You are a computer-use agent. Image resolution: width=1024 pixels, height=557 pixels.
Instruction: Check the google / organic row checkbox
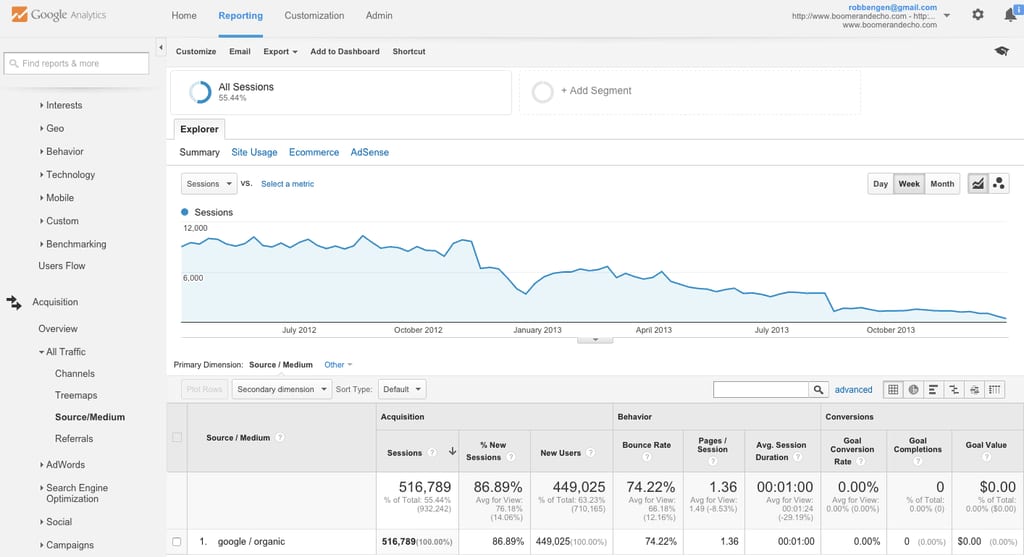coord(176,541)
